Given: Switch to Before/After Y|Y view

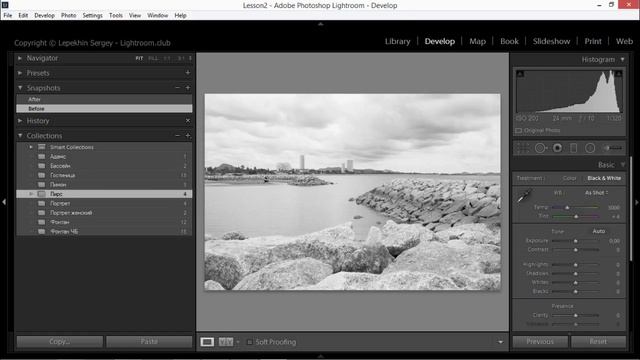Looking at the screenshot, I should click(226, 342).
